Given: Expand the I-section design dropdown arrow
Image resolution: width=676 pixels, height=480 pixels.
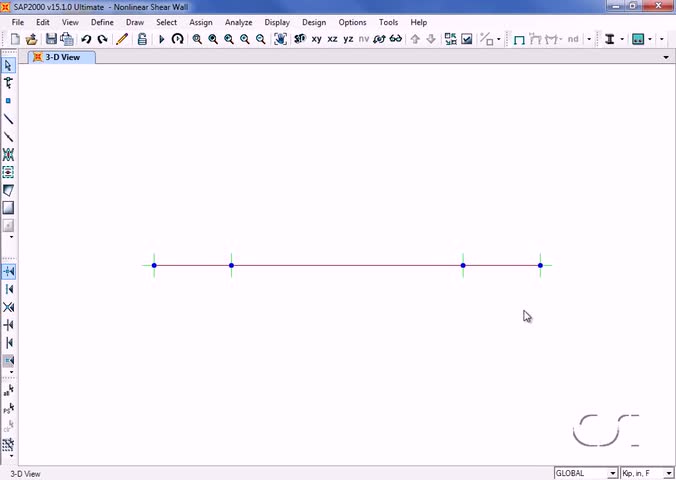Looking at the screenshot, I should [622, 39].
